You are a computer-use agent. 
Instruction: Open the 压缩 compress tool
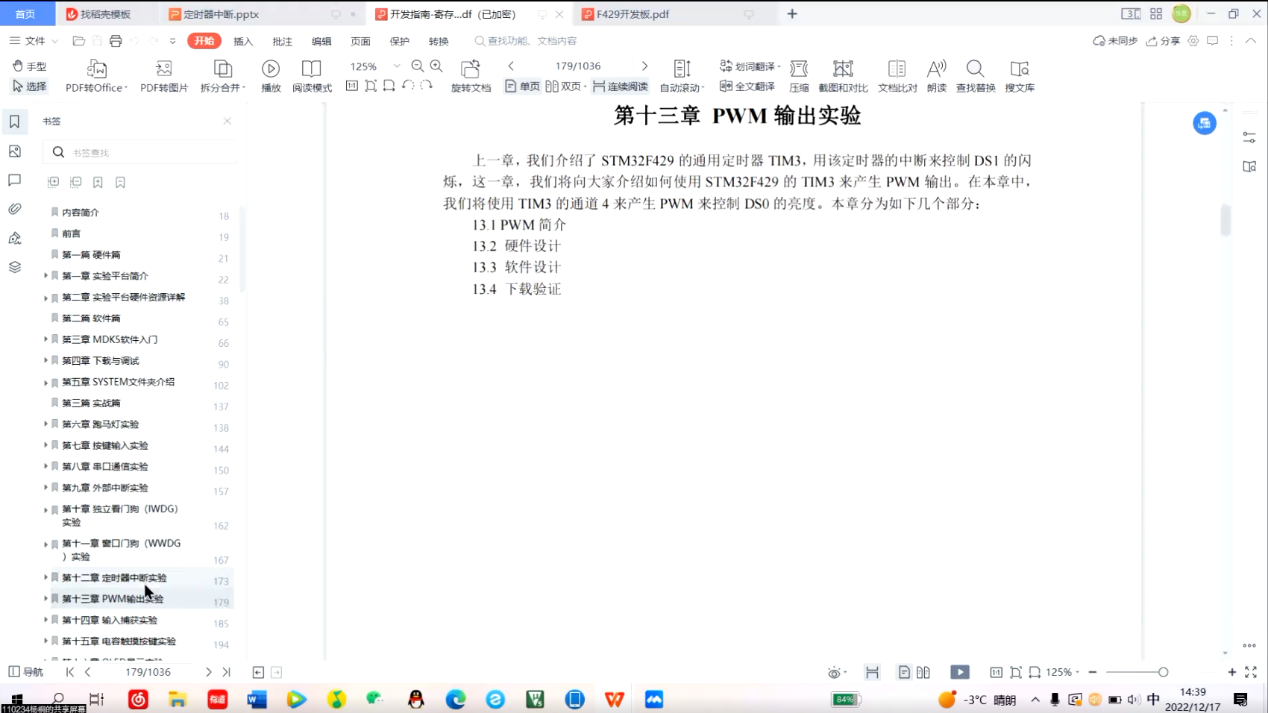[799, 69]
